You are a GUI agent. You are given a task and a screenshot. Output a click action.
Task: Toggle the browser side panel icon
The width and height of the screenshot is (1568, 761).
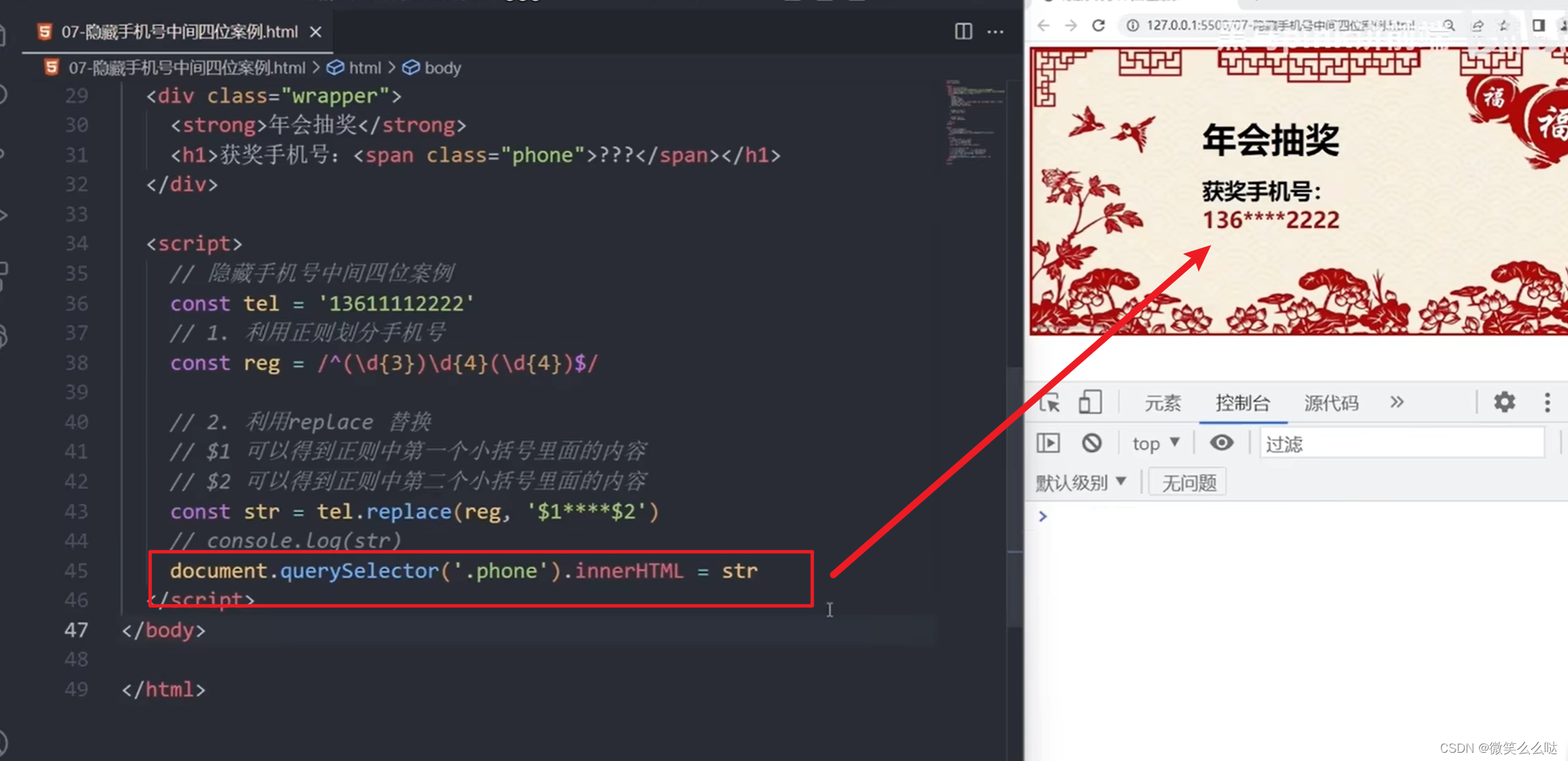tap(1539, 25)
